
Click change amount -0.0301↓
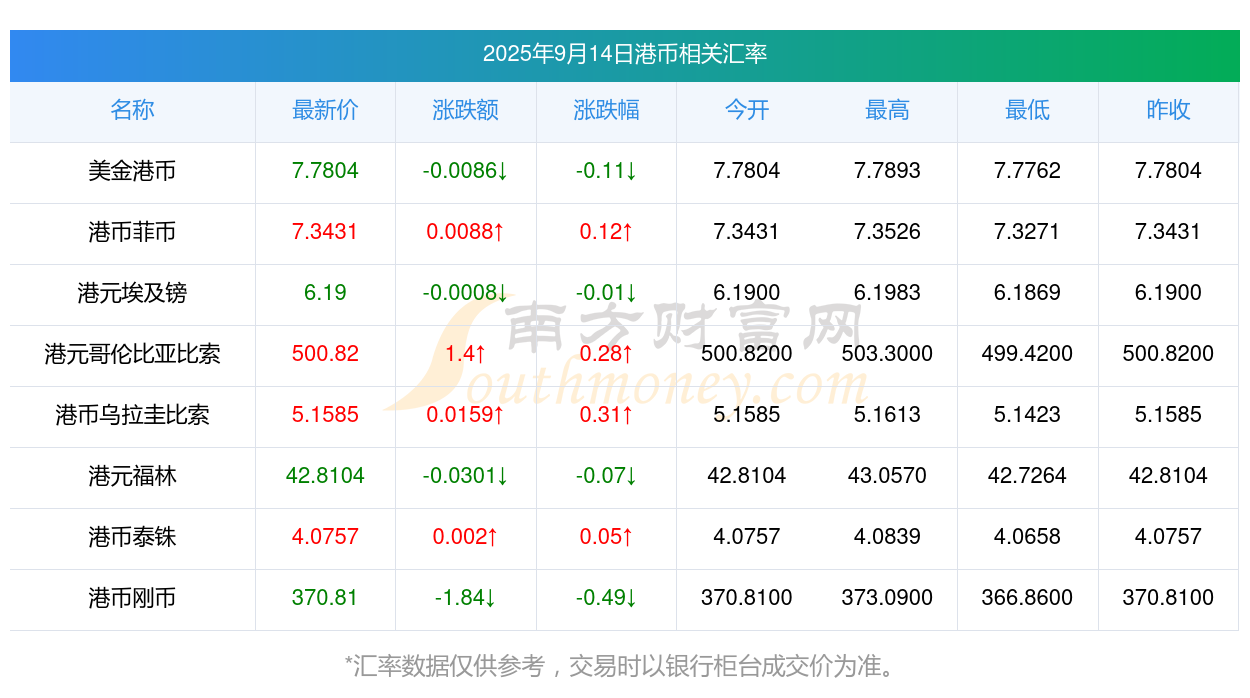[x=466, y=476]
